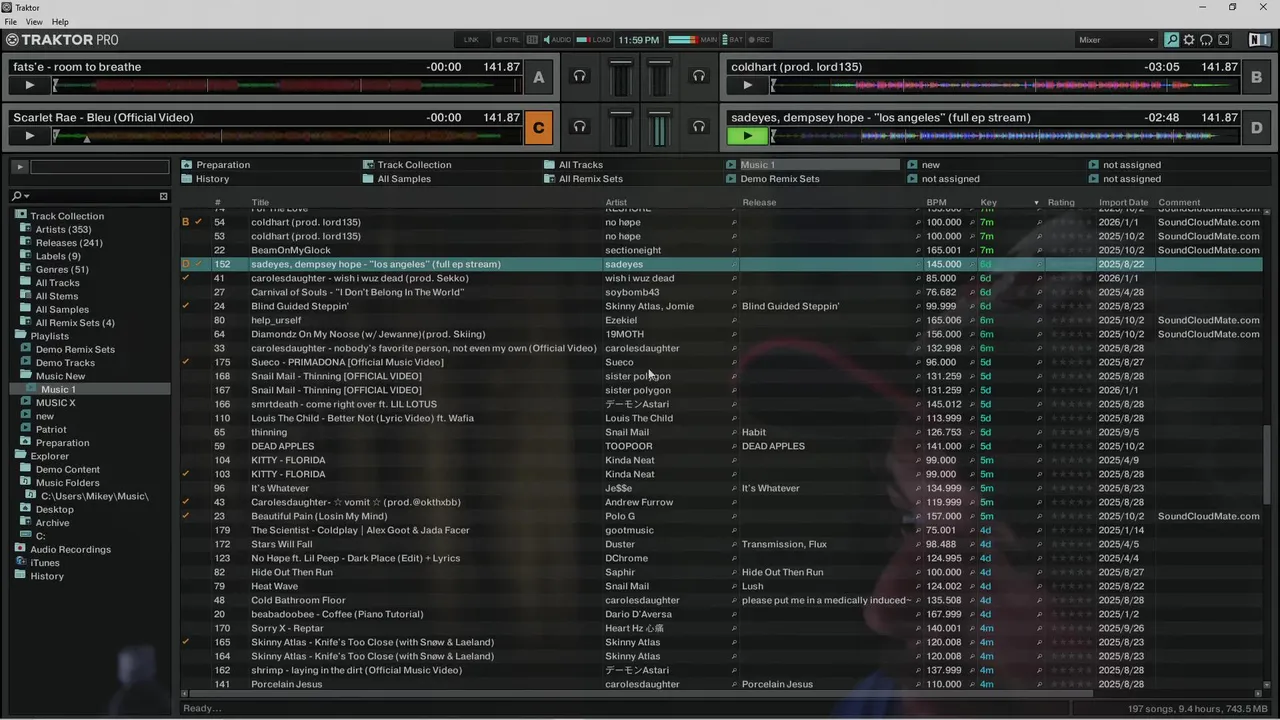Click the browser search input field
Screen dimensions: 1280x720
click(x=95, y=196)
